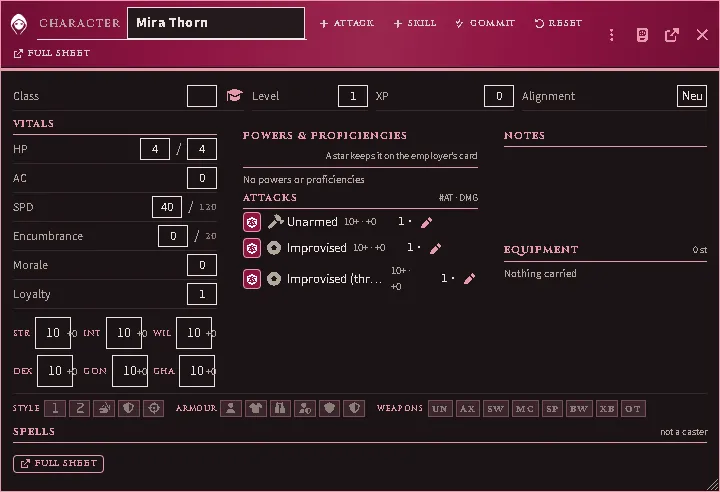The height and width of the screenshot is (492, 720).
Task: Click the Commit button
Action: [485, 23]
